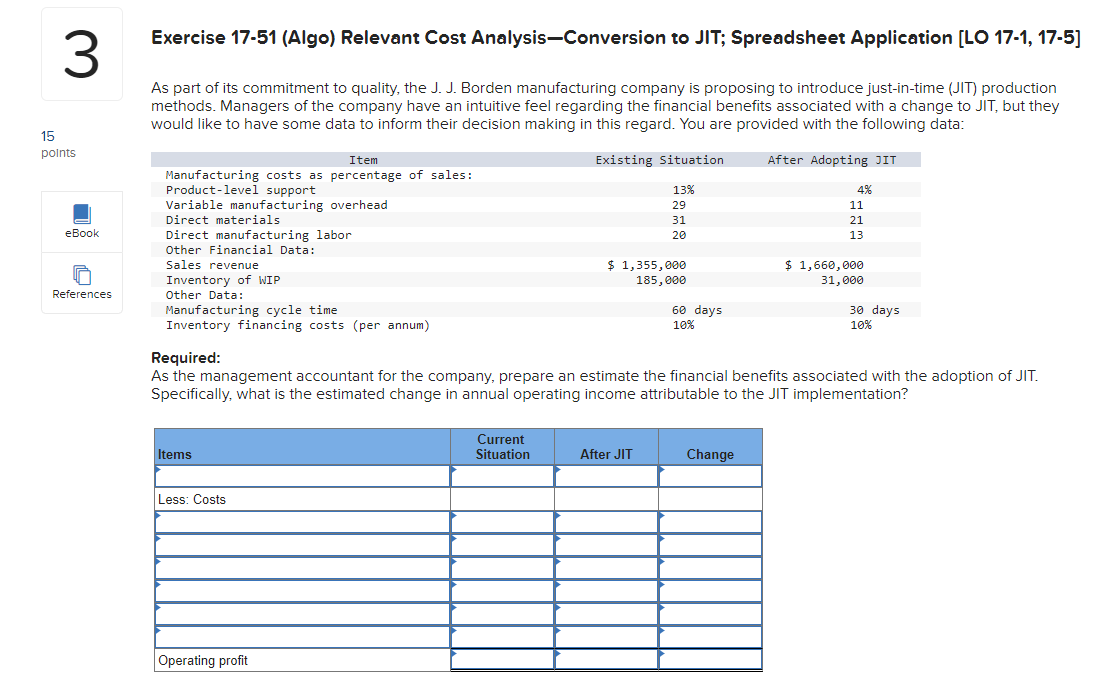1102x678 pixels.
Task: Click the dropdown marker beside Operating profit Current Situation
Action: (455, 654)
